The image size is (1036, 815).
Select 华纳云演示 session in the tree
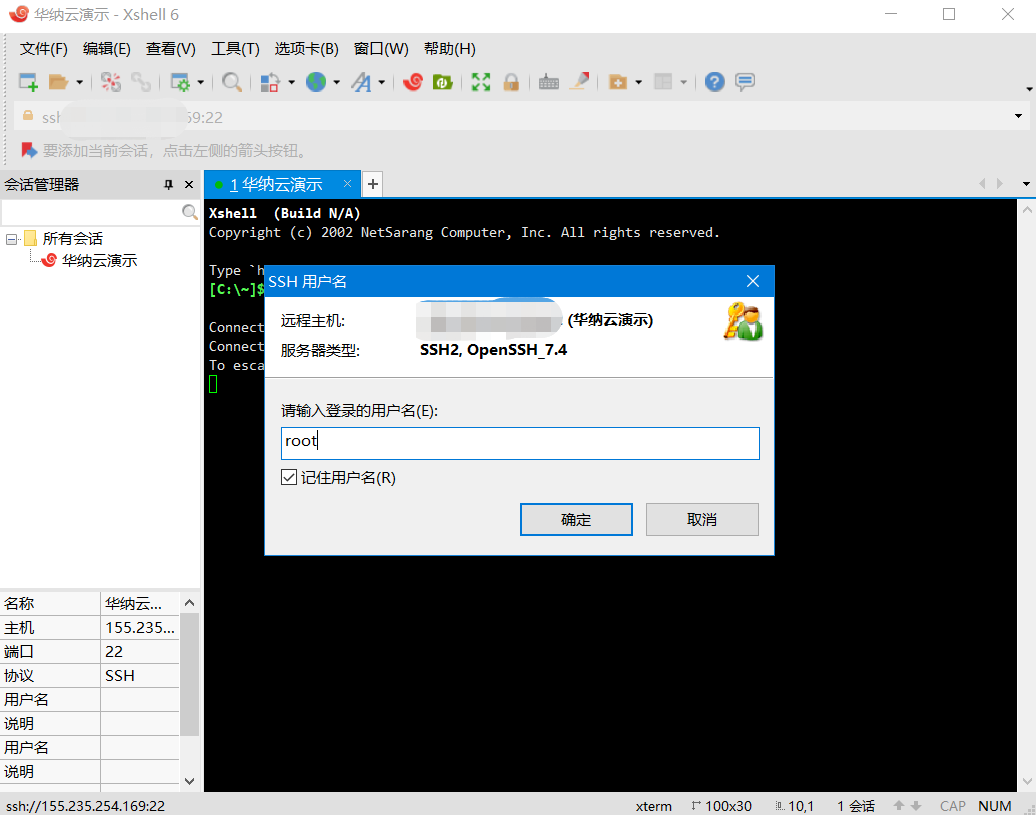pyautogui.click(x=100, y=261)
